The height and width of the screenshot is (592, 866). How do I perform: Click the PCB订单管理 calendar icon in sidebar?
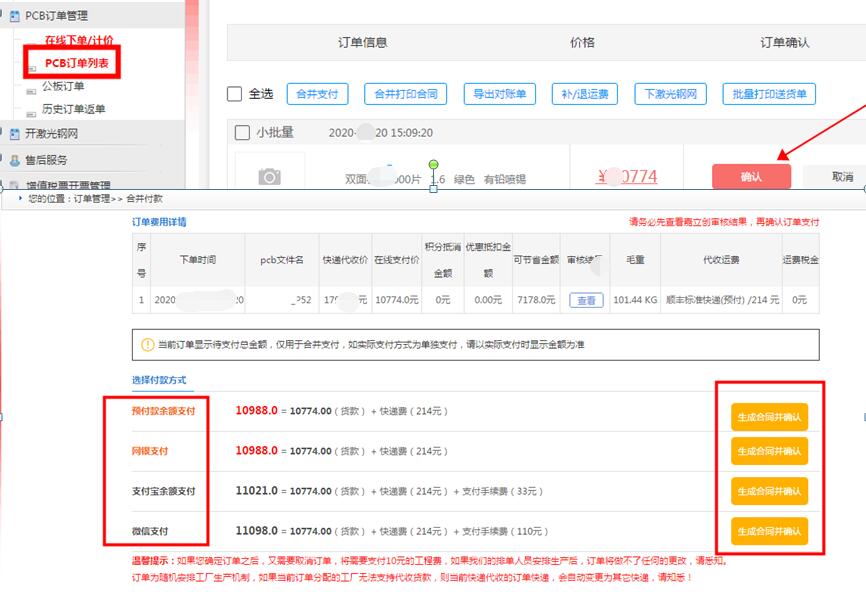pos(14,16)
